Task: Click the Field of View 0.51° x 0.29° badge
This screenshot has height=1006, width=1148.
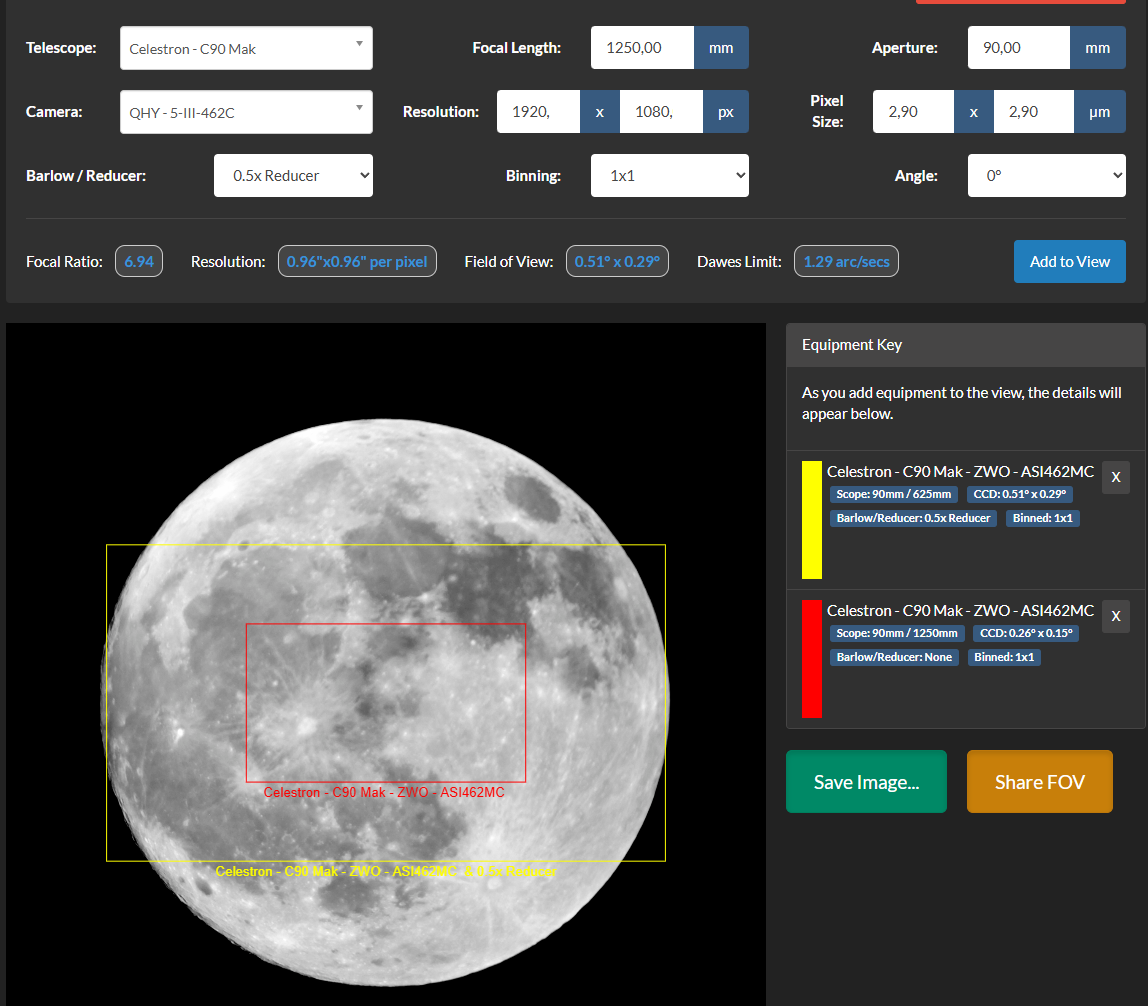Action: (x=617, y=261)
